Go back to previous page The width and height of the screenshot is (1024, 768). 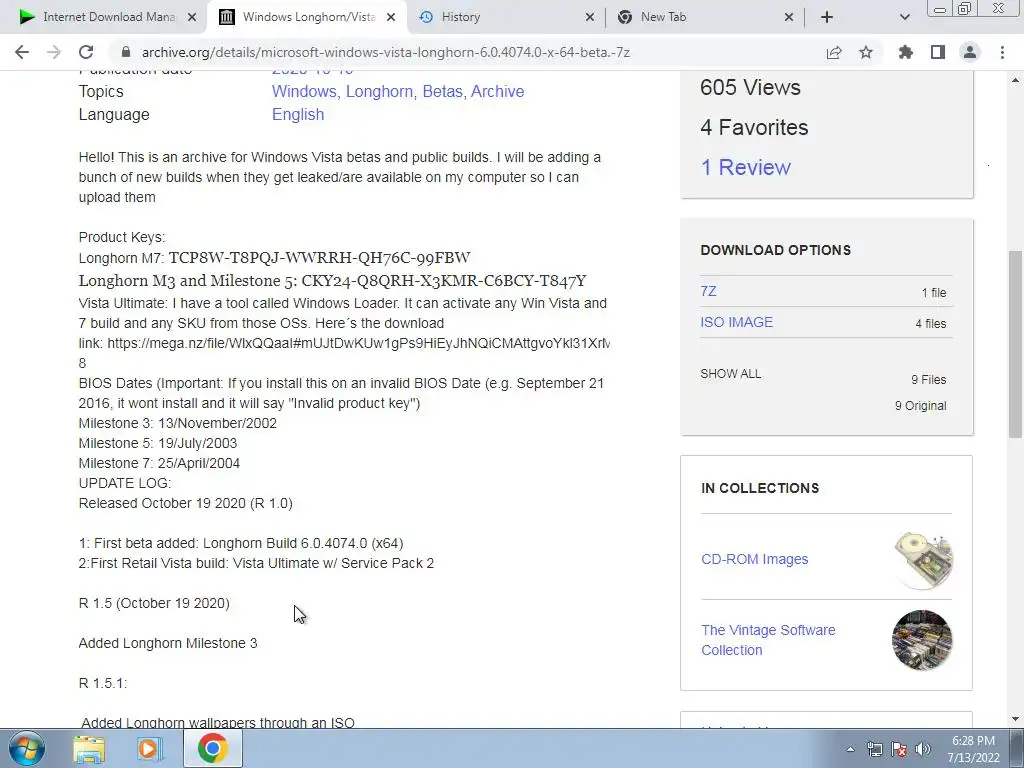point(22,52)
